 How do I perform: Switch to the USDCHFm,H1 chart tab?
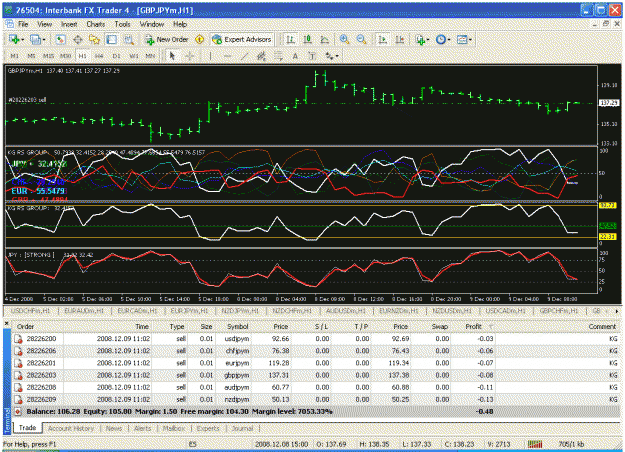pos(30,311)
